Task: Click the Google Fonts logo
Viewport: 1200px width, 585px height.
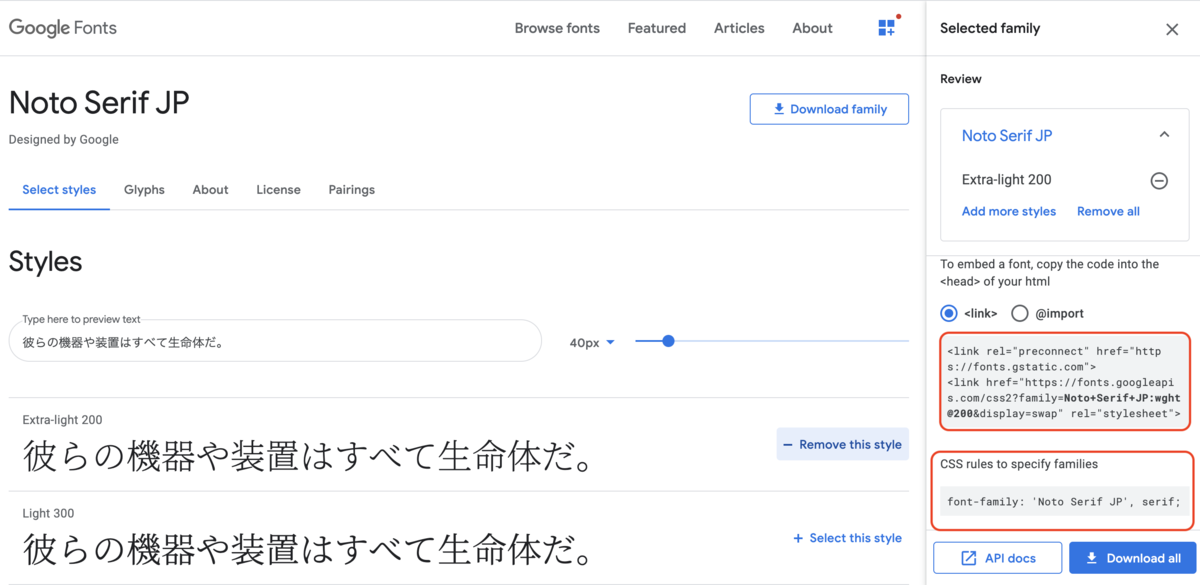Action: 63,28
